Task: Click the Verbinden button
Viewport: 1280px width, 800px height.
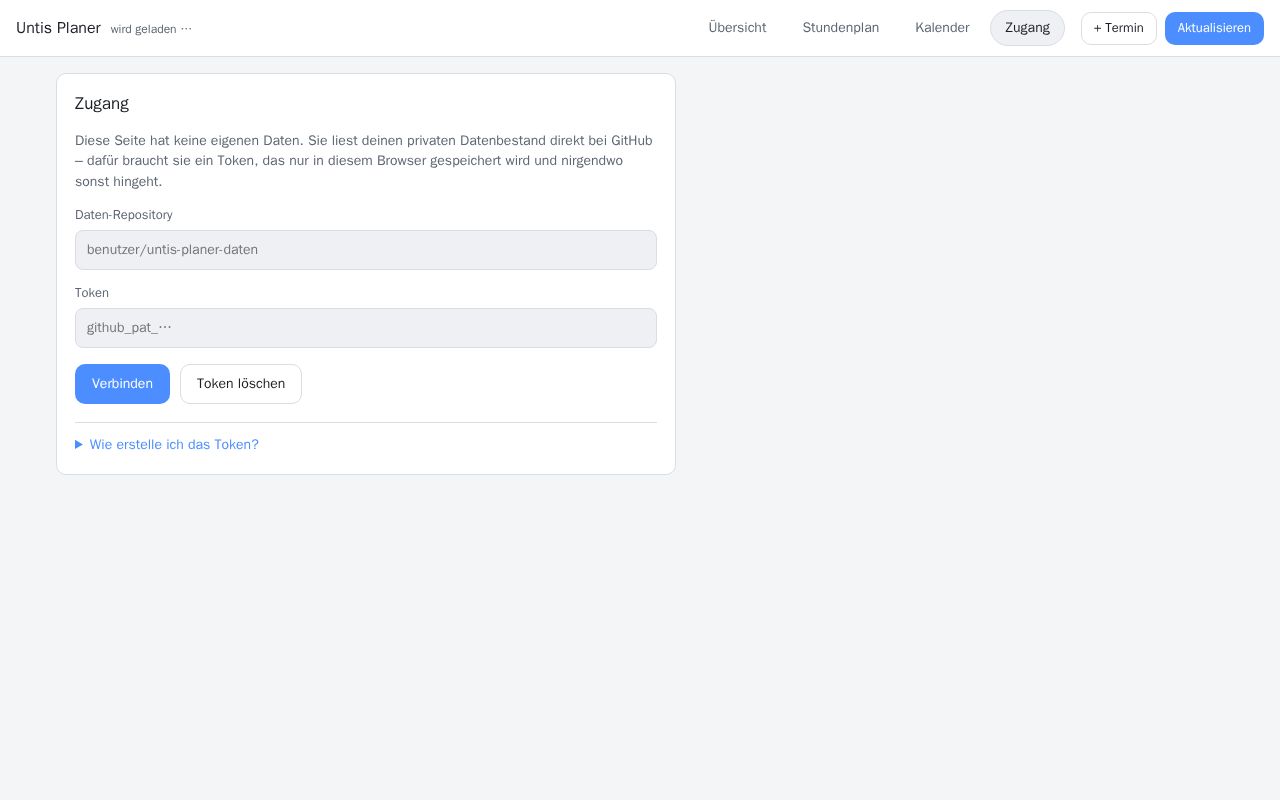Action: 122,384
